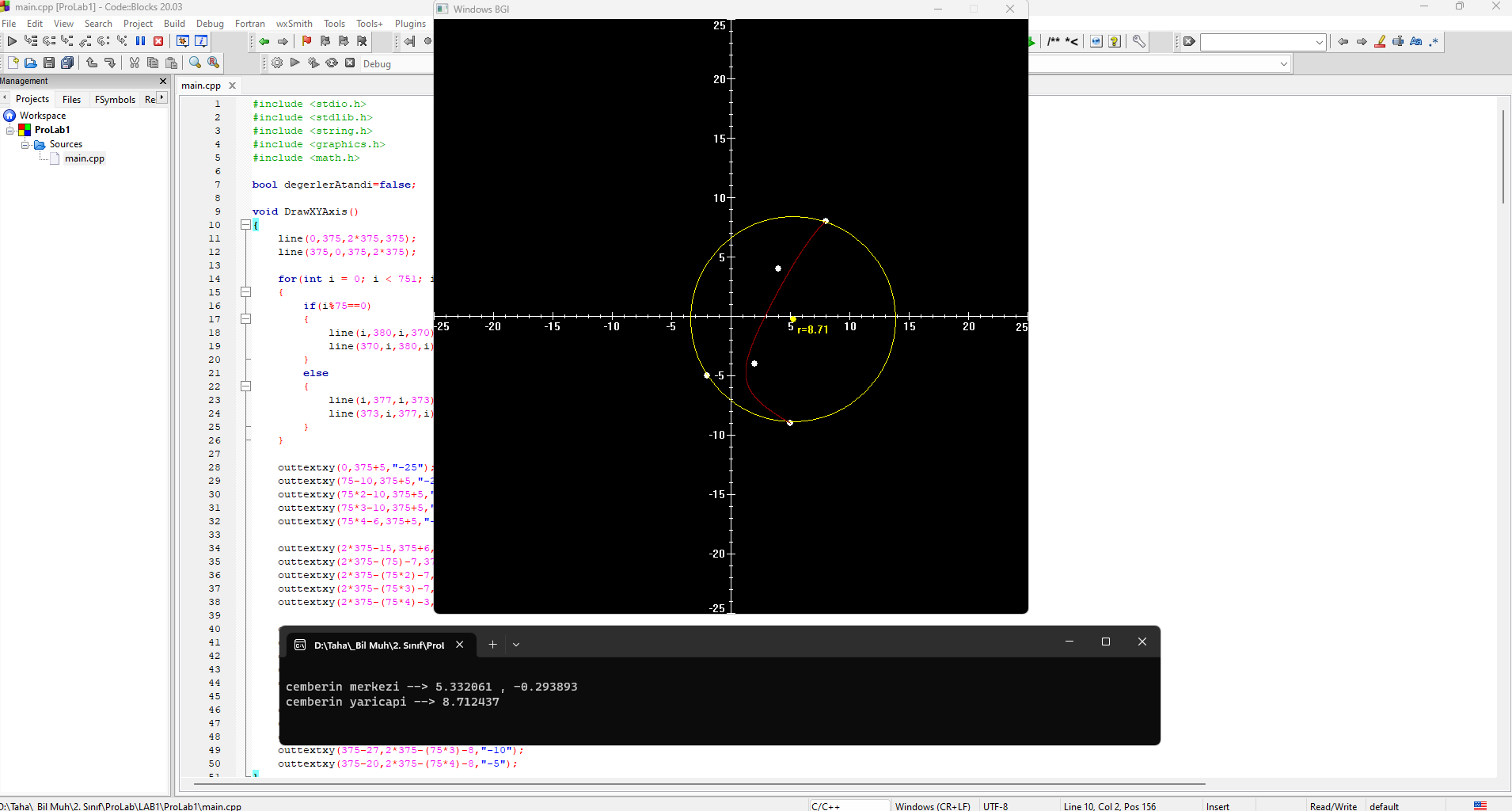Image resolution: width=1512 pixels, height=811 pixels.
Task: Click the Build gear icon
Action: [x=277, y=63]
